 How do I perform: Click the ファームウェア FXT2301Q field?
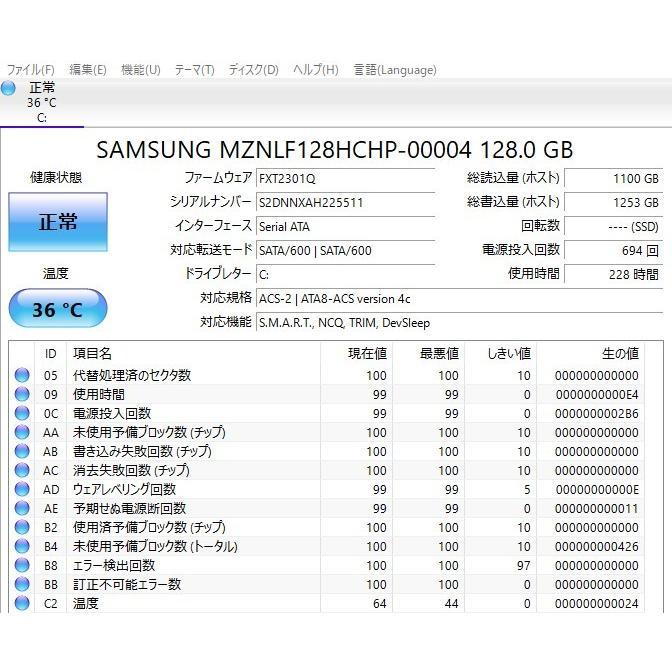(x=345, y=178)
